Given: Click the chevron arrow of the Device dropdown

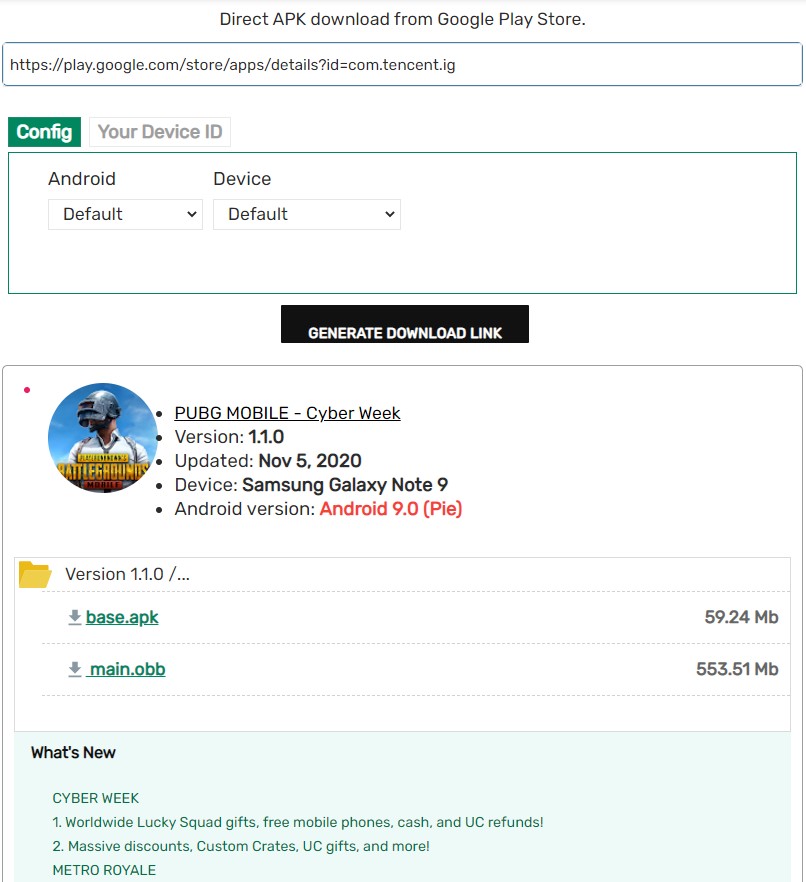Looking at the screenshot, I should click(390, 214).
